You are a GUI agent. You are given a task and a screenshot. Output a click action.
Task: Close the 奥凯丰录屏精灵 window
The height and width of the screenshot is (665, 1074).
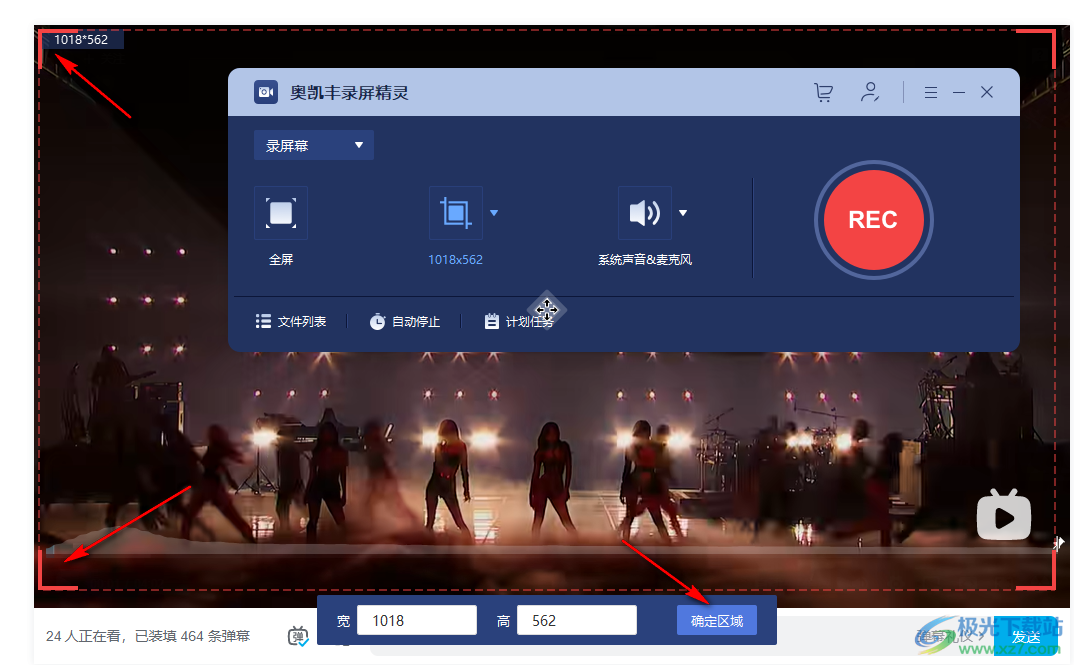(x=986, y=92)
